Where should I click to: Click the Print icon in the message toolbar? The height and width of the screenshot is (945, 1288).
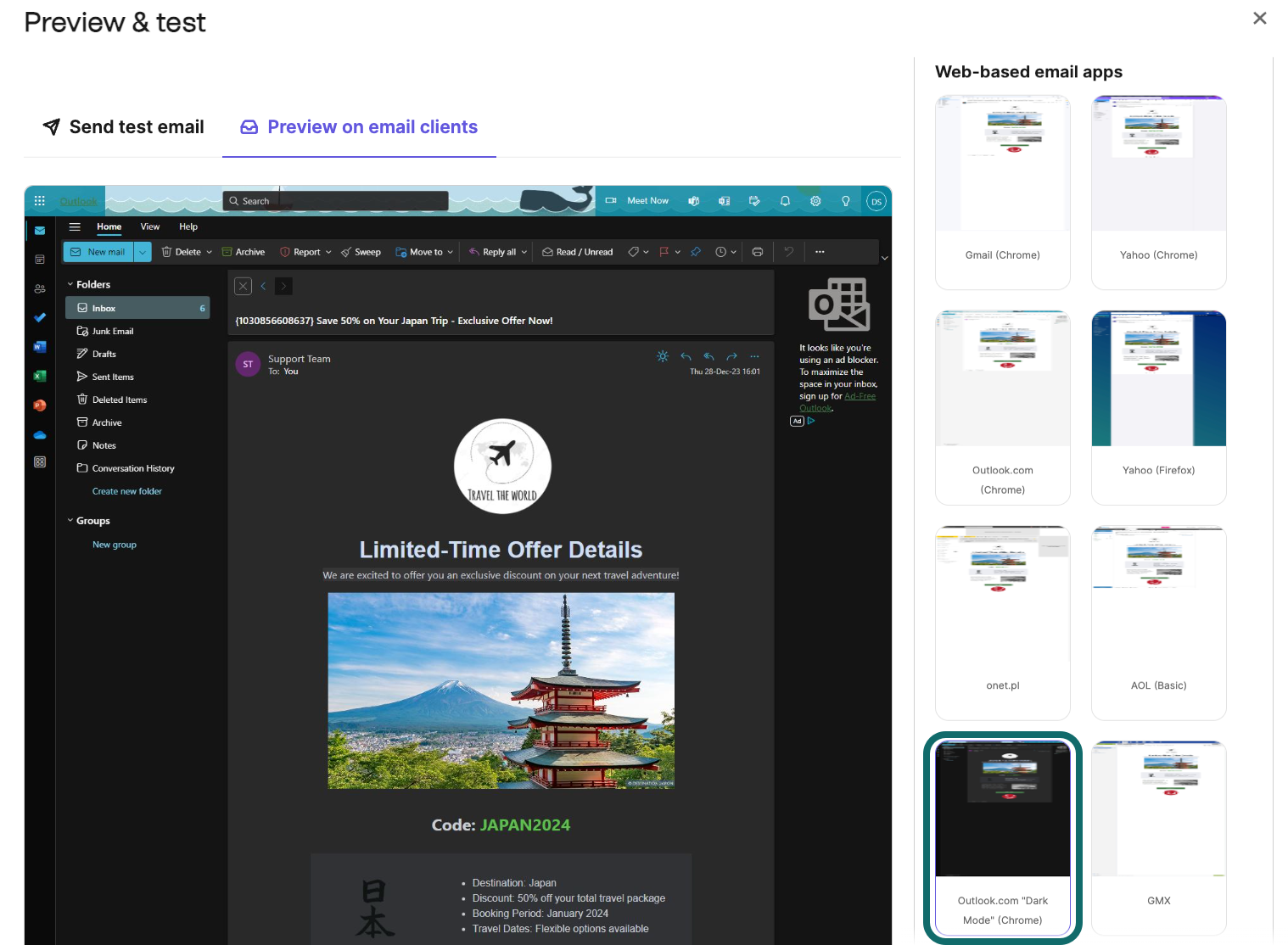(757, 251)
